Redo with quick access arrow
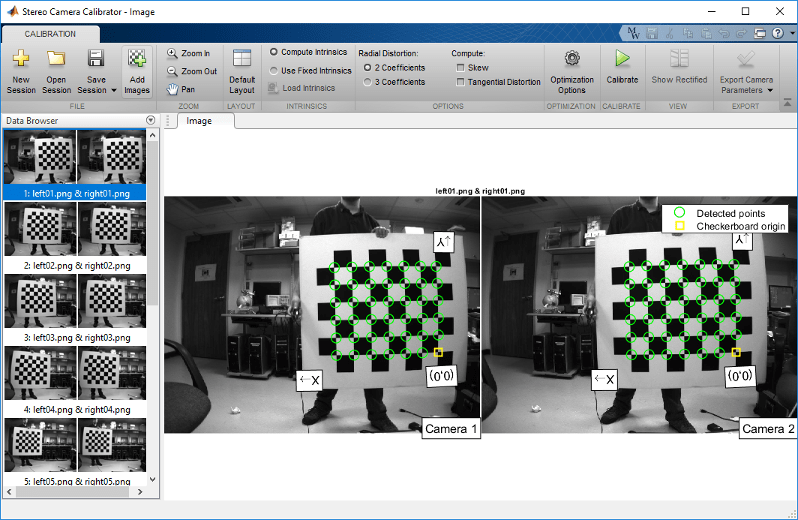This screenshot has width=798, height=520. tap(742, 34)
